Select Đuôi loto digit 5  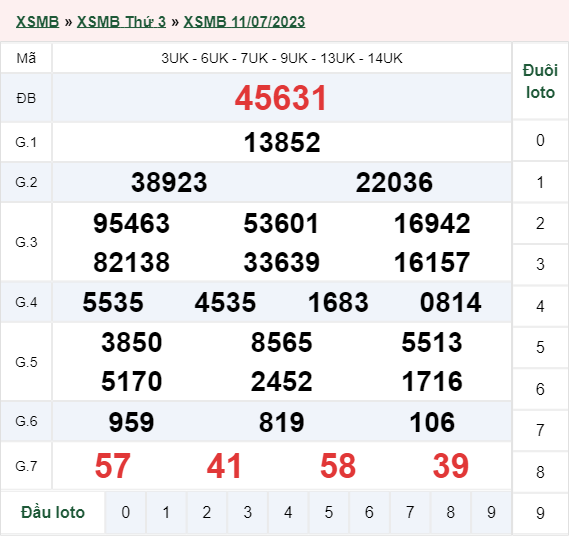pyautogui.click(x=540, y=347)
